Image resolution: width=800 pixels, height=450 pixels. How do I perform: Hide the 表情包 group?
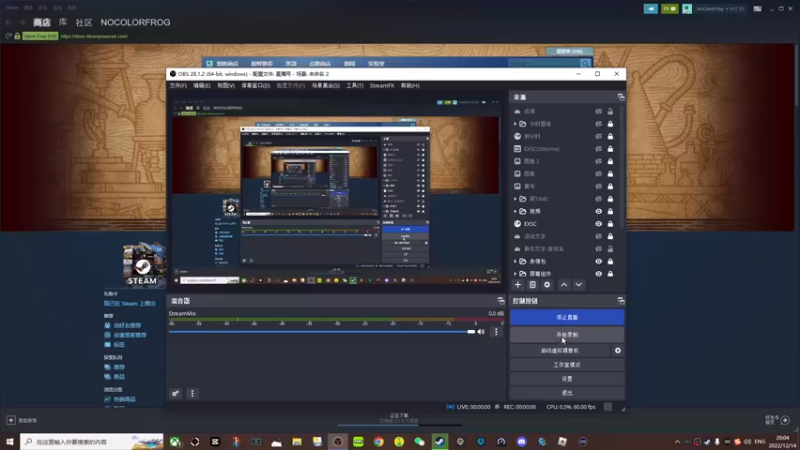[598, 261]
